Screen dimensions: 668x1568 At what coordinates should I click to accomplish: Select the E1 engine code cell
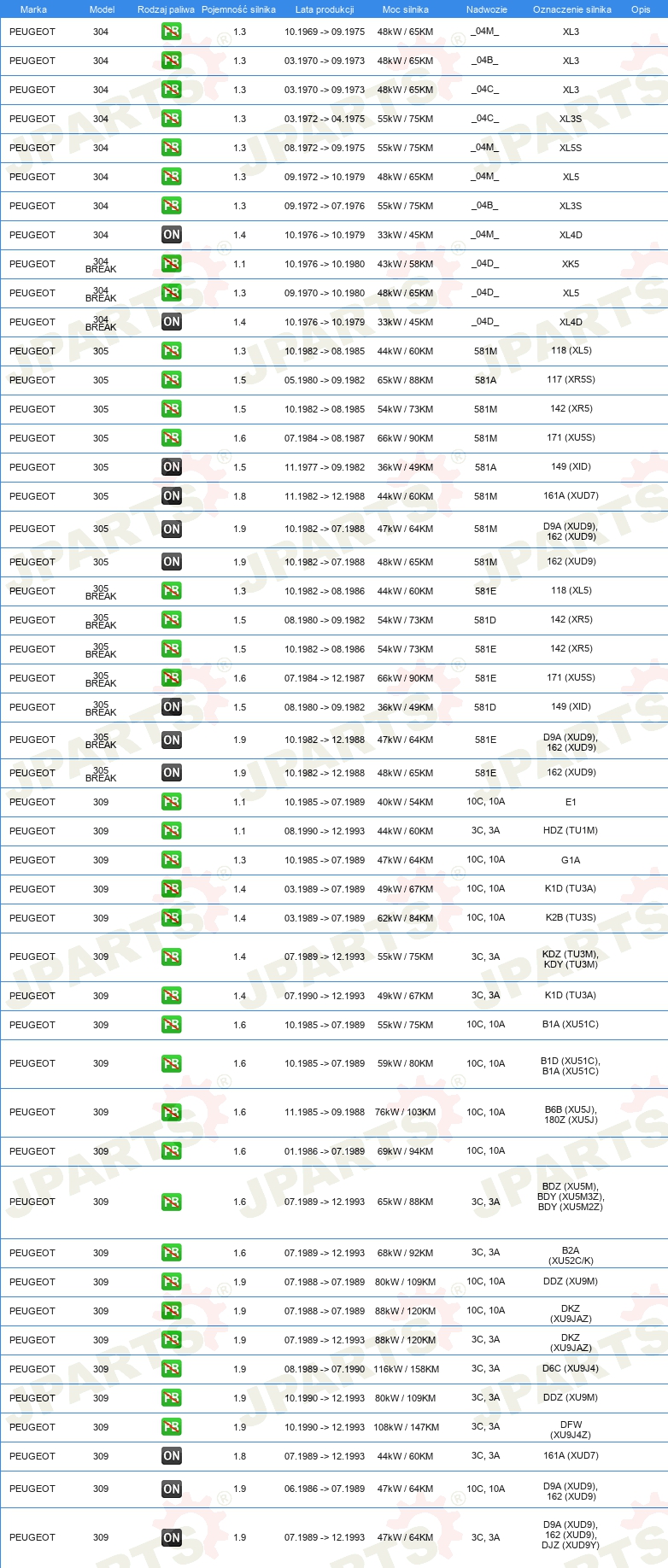pos(571,802)
